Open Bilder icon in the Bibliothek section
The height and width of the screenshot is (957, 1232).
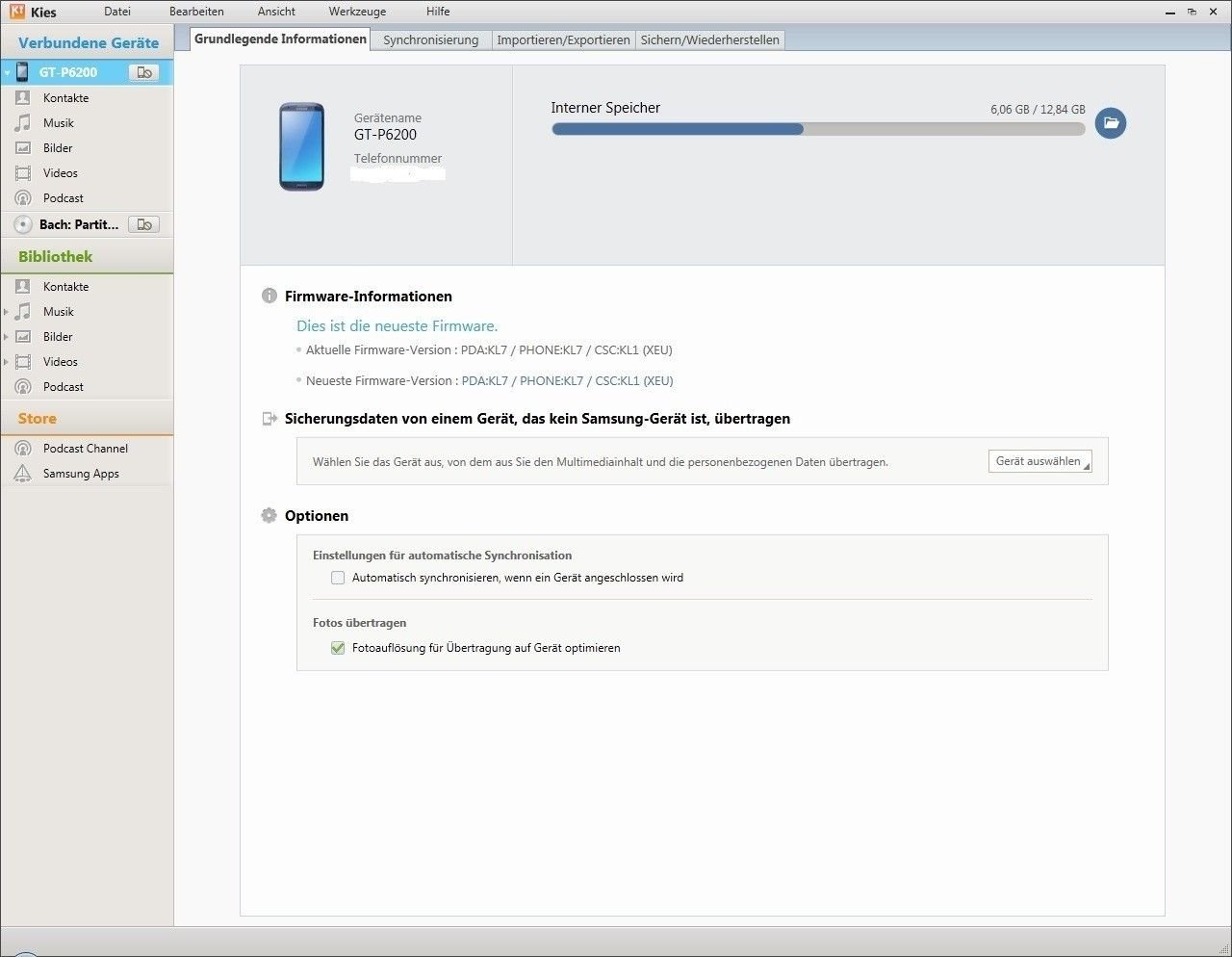(23, 336)
